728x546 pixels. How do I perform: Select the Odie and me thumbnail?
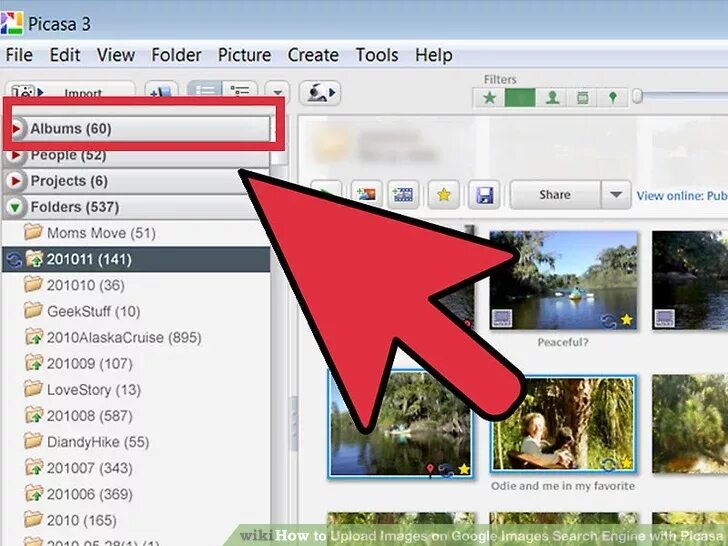click(x=563, y=425)
